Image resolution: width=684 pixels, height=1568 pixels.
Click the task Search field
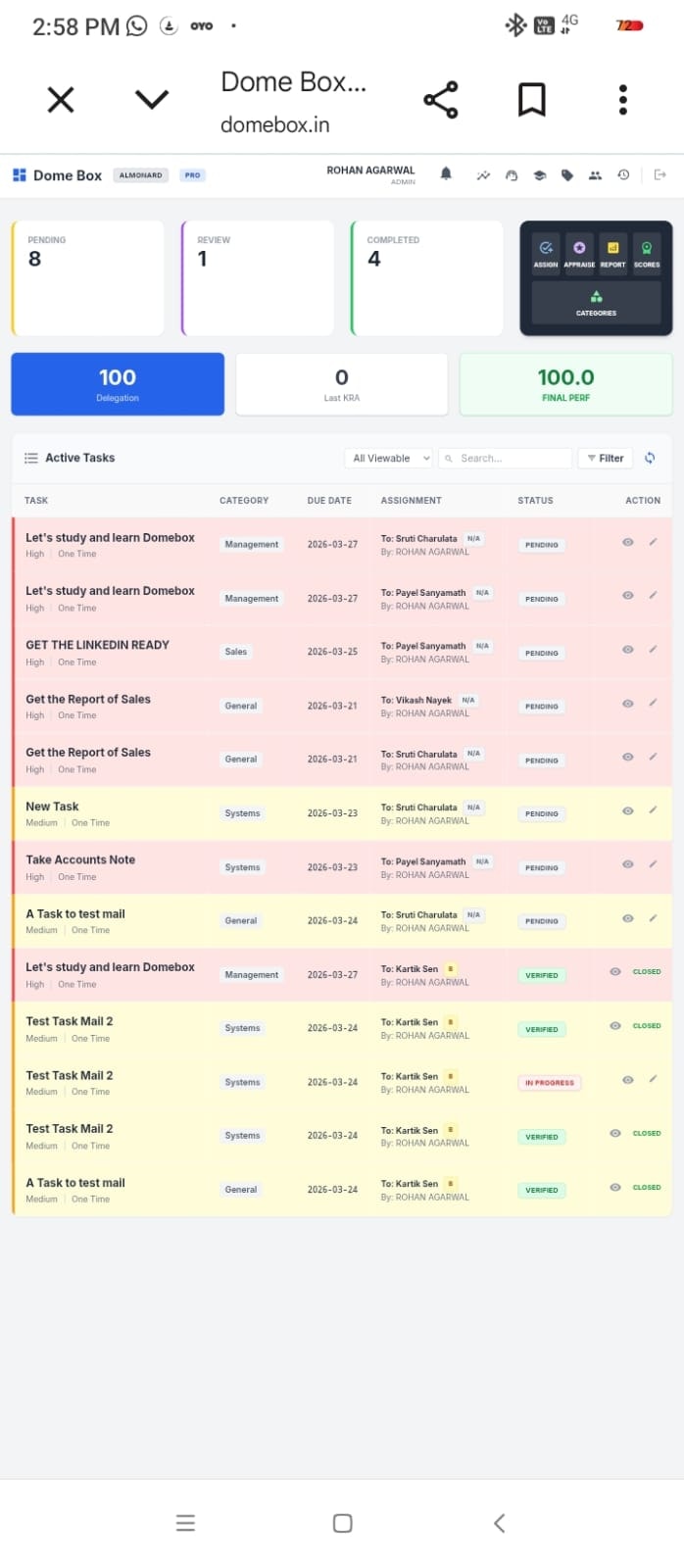[x=506, y=458]
